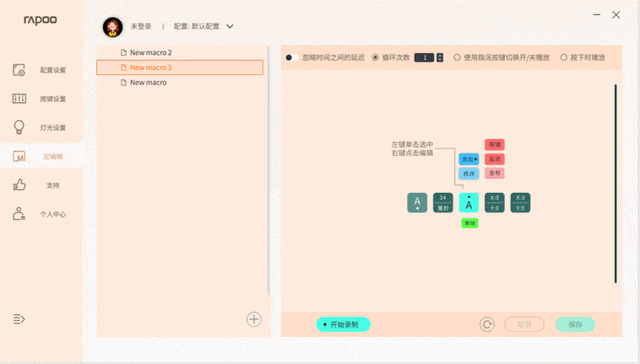The image size is (640, 364).
Task: Choose the pink coordinate option
Action: tap(495, 173)
